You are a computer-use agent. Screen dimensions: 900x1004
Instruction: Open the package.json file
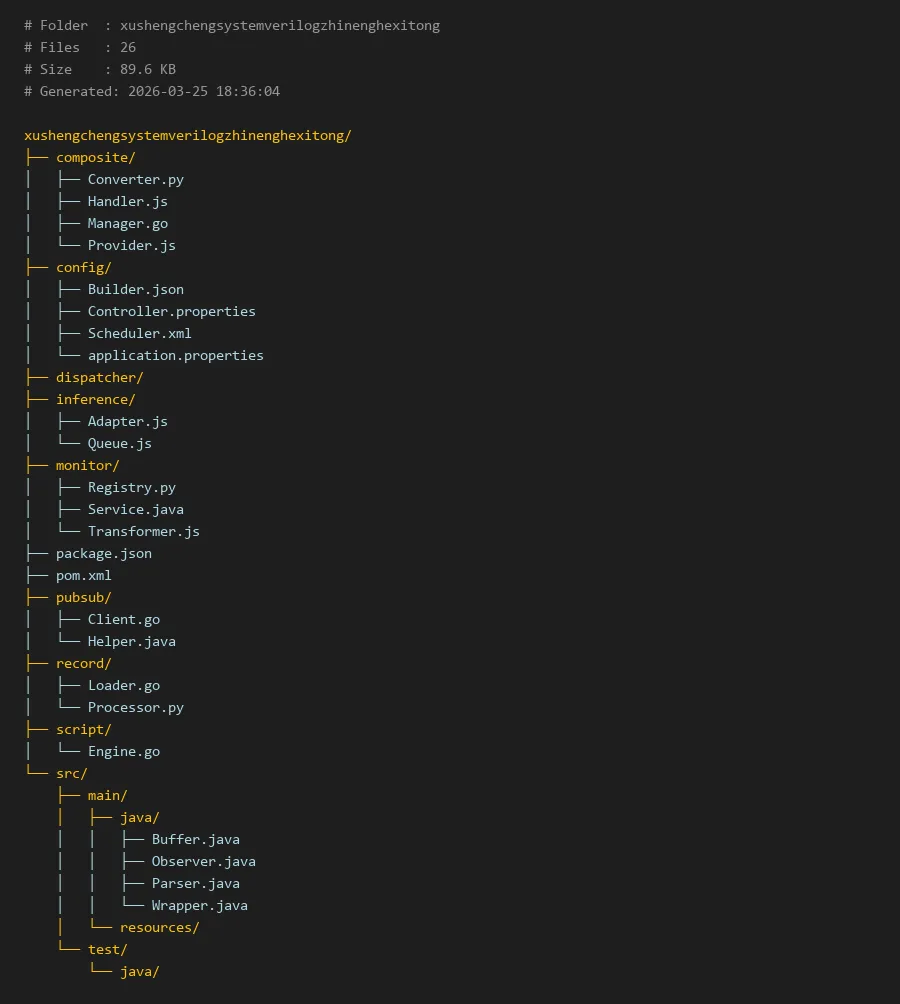(x=103, y=553)
